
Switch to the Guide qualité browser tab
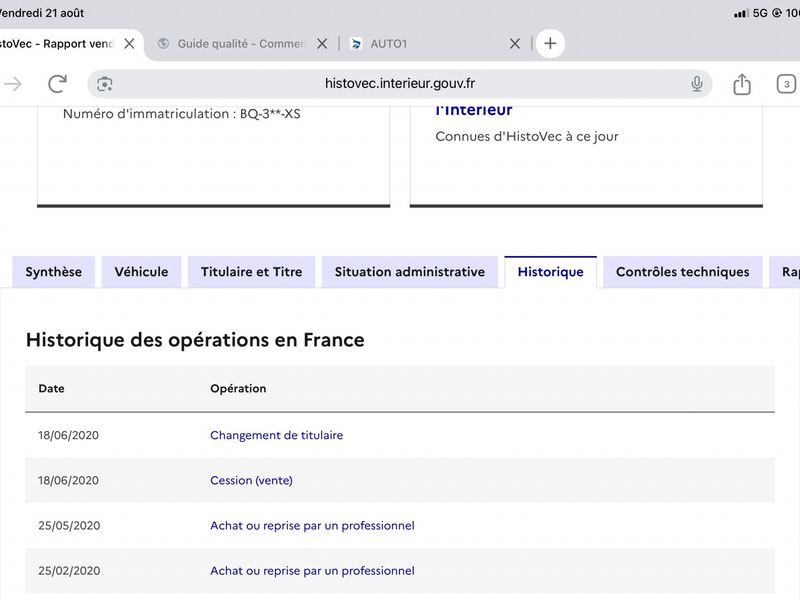coord(232,44)
